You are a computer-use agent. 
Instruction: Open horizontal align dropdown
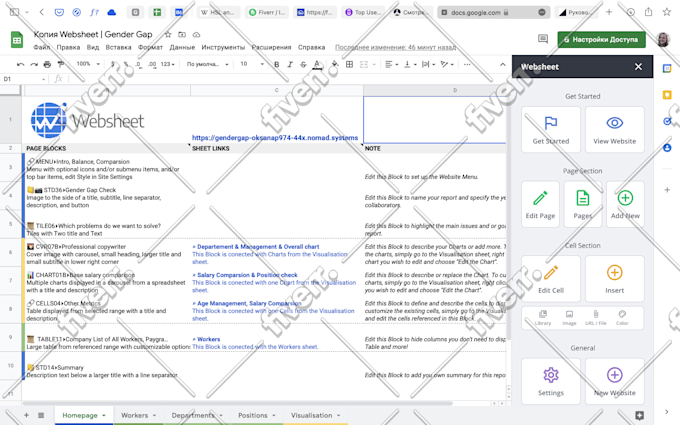pyautogui.click(x=391, y=64)
